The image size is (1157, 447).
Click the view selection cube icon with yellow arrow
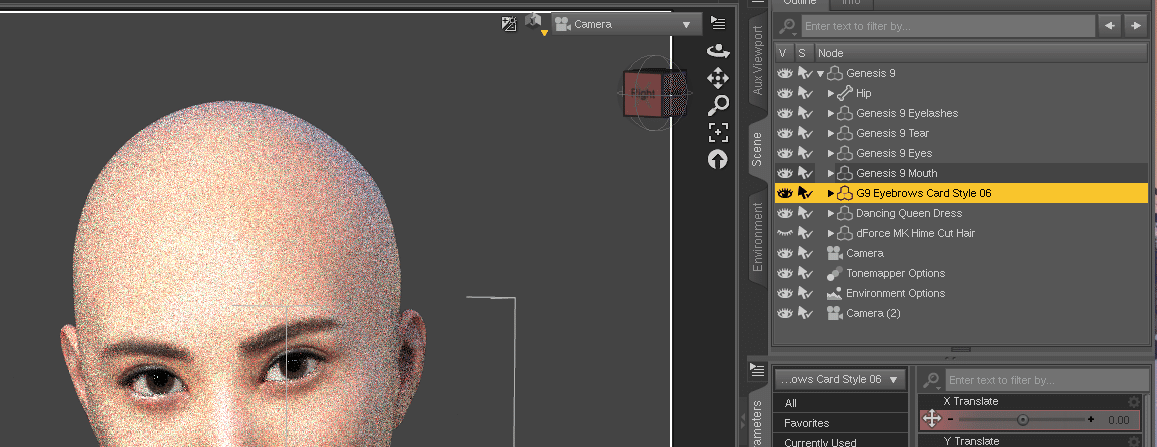coord(534,23)
